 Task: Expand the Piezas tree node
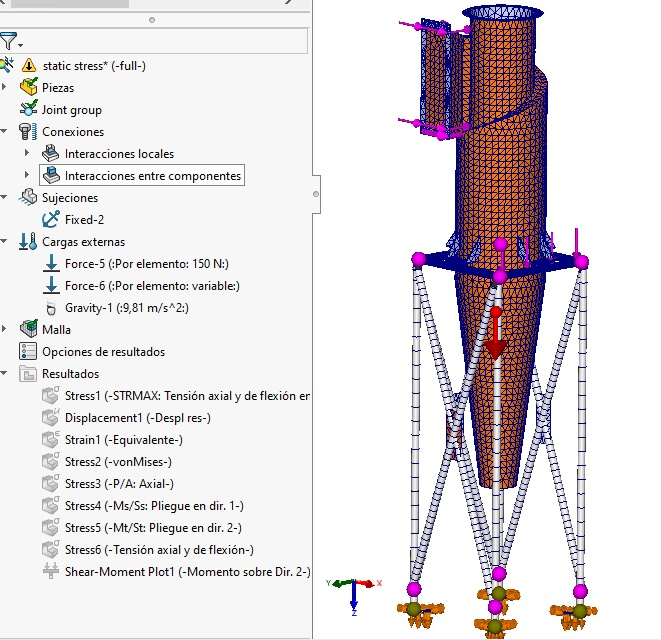4,87
